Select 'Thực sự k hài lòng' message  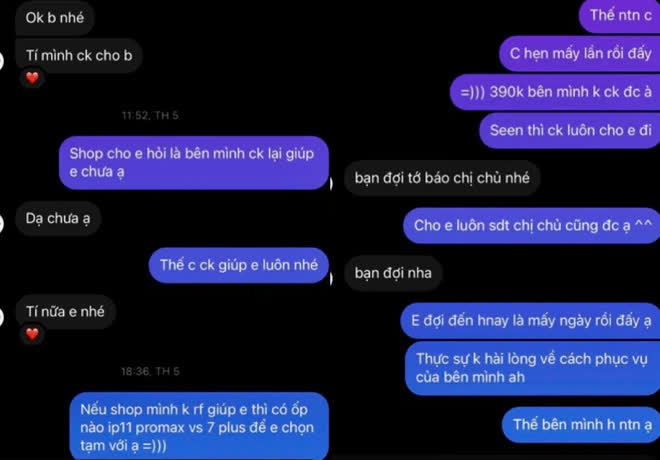click(533, 368)
